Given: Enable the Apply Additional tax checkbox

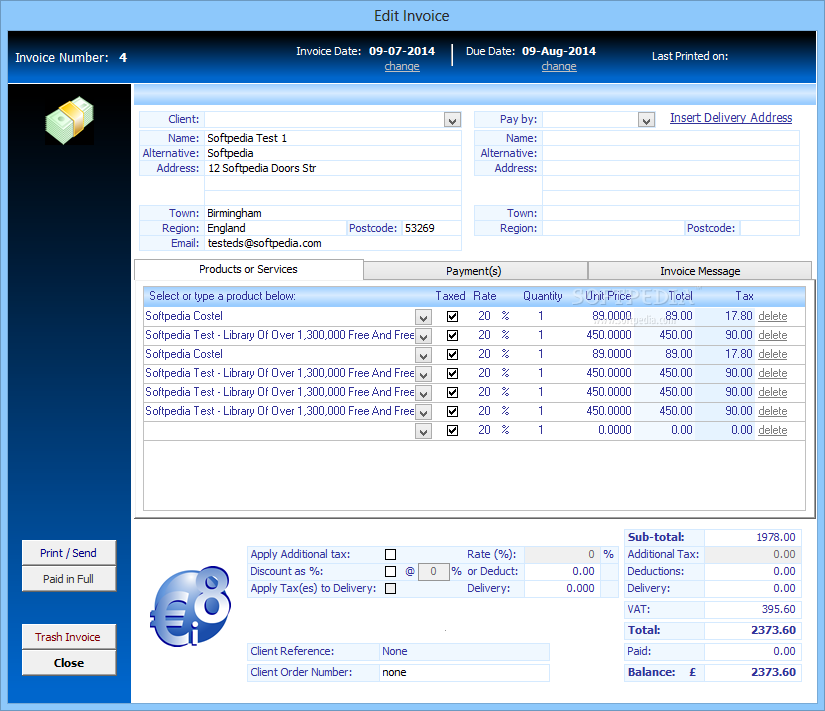Looking at the screenshot, I should 390,554.
